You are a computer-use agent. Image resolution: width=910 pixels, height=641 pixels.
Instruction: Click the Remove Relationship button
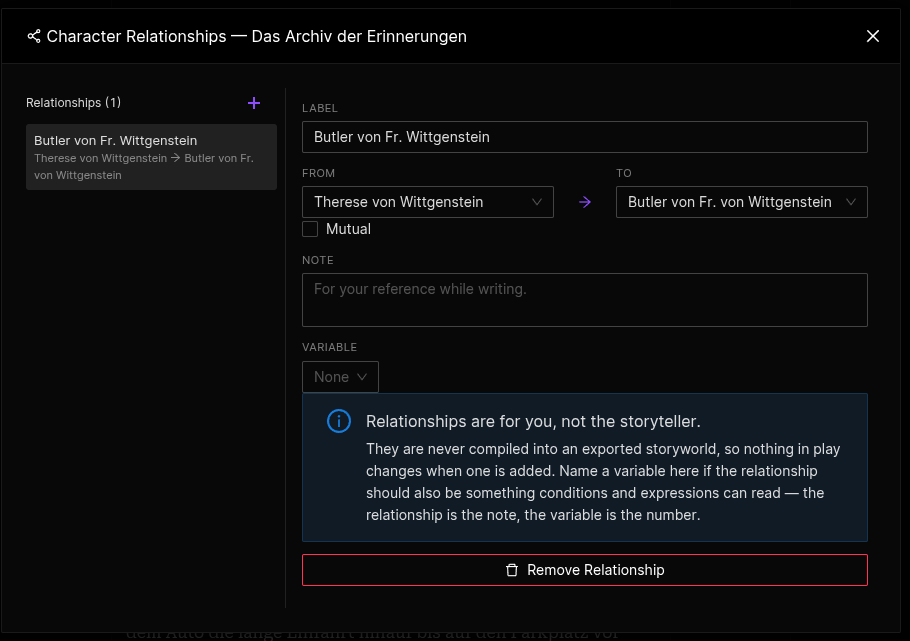[x=584, y=570]
